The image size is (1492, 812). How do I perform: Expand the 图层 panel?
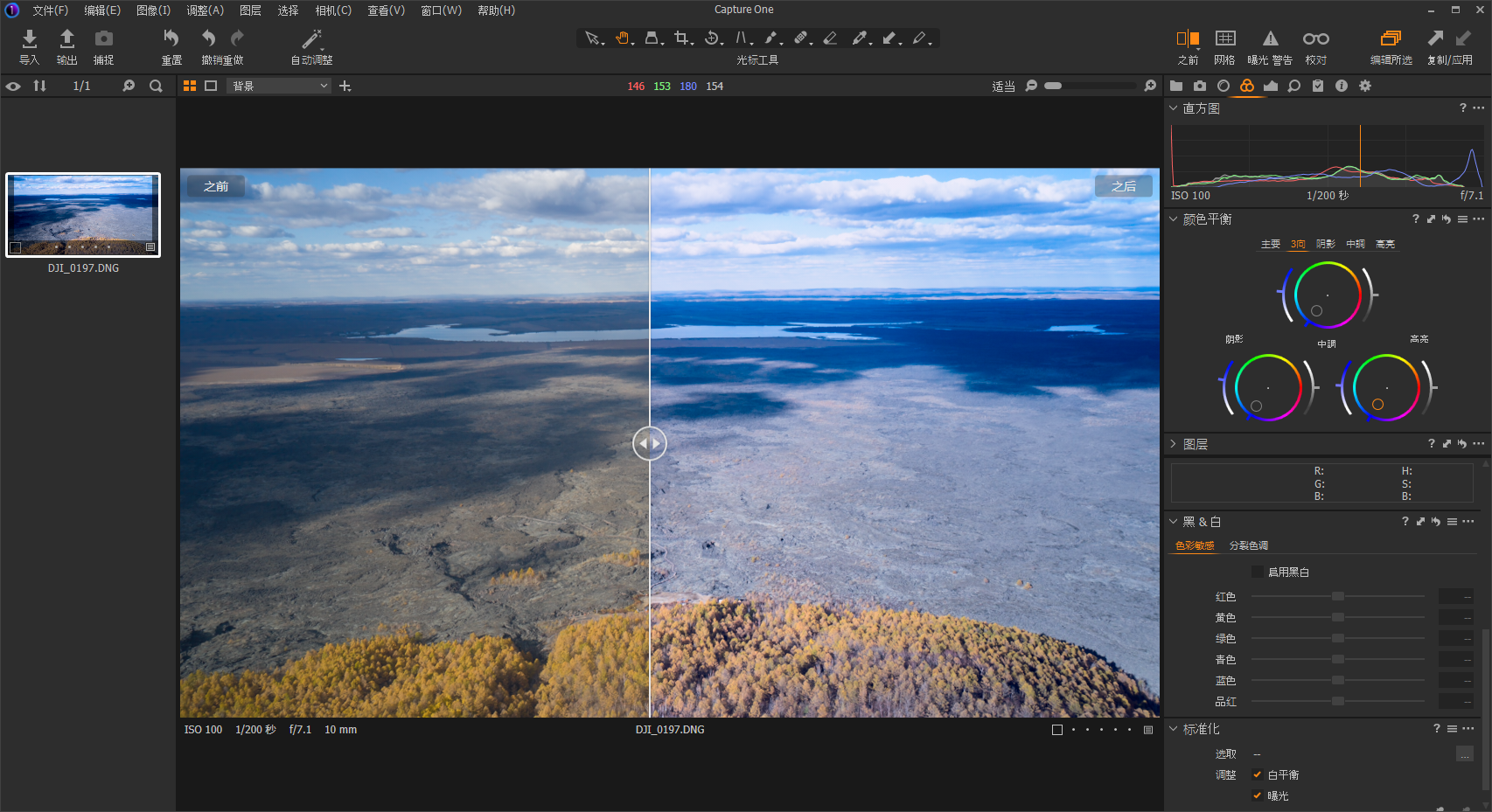click(x=1174, y=444)
